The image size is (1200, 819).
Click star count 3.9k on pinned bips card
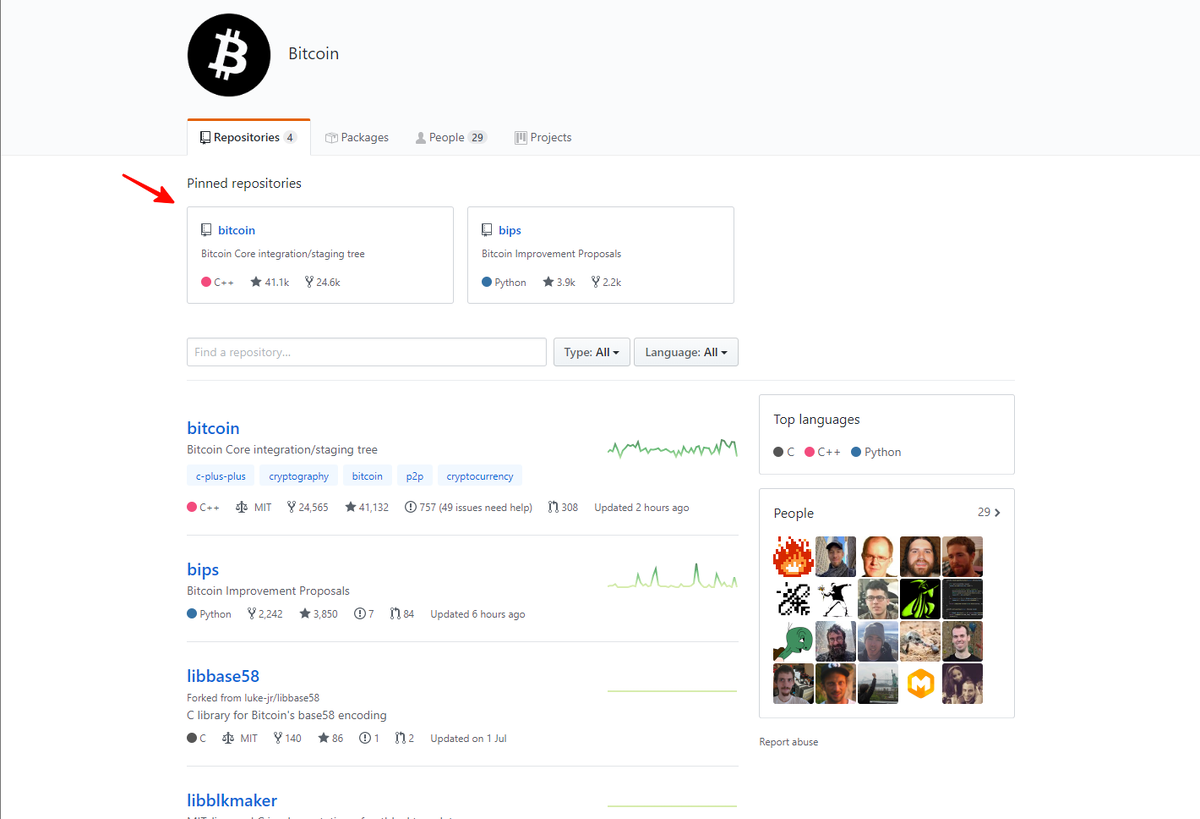(x=559, y=282)
